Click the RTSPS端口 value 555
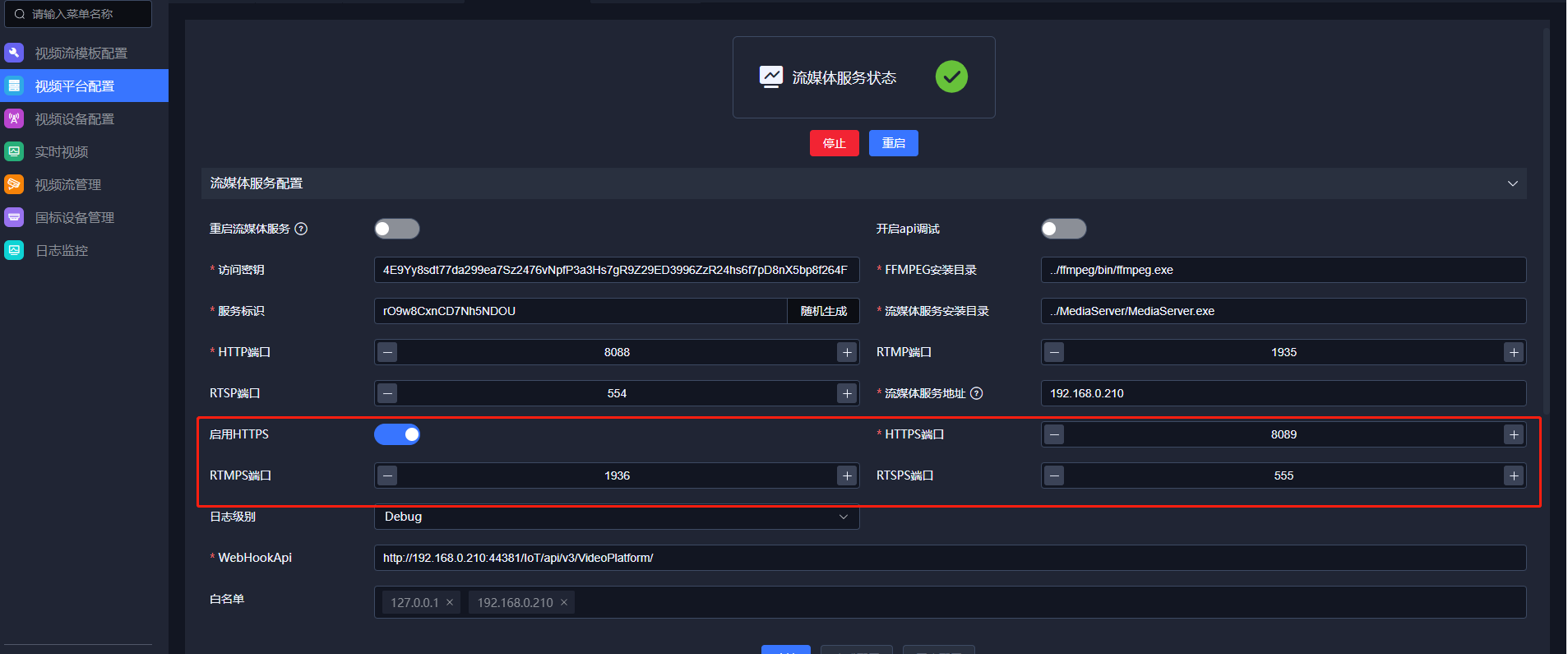Screen dimensions: 1568x654 pyautogui.click(x=1284, y=475)
